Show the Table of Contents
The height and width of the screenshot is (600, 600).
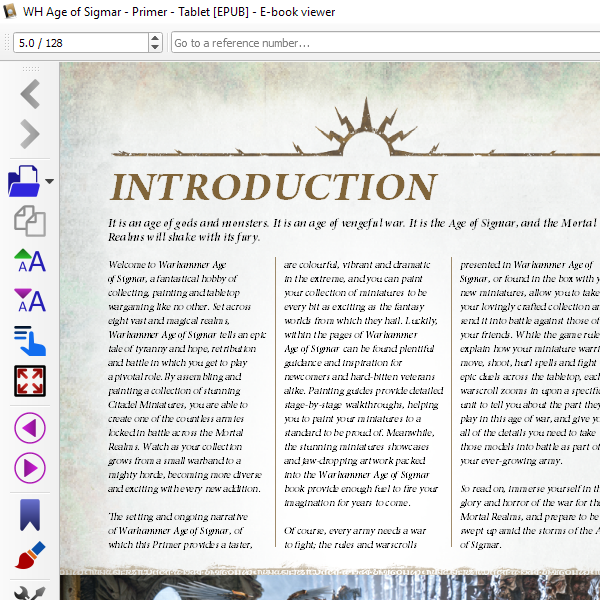30,341
